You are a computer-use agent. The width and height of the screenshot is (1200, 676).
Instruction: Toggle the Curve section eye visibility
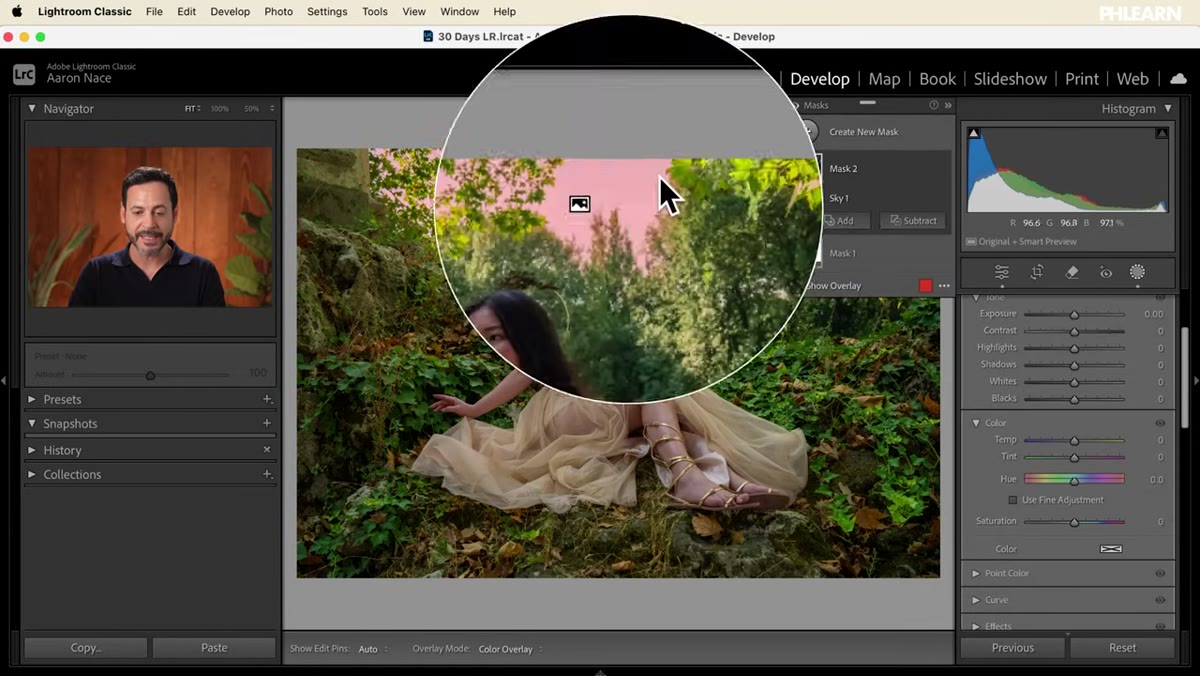(1160, 600)
